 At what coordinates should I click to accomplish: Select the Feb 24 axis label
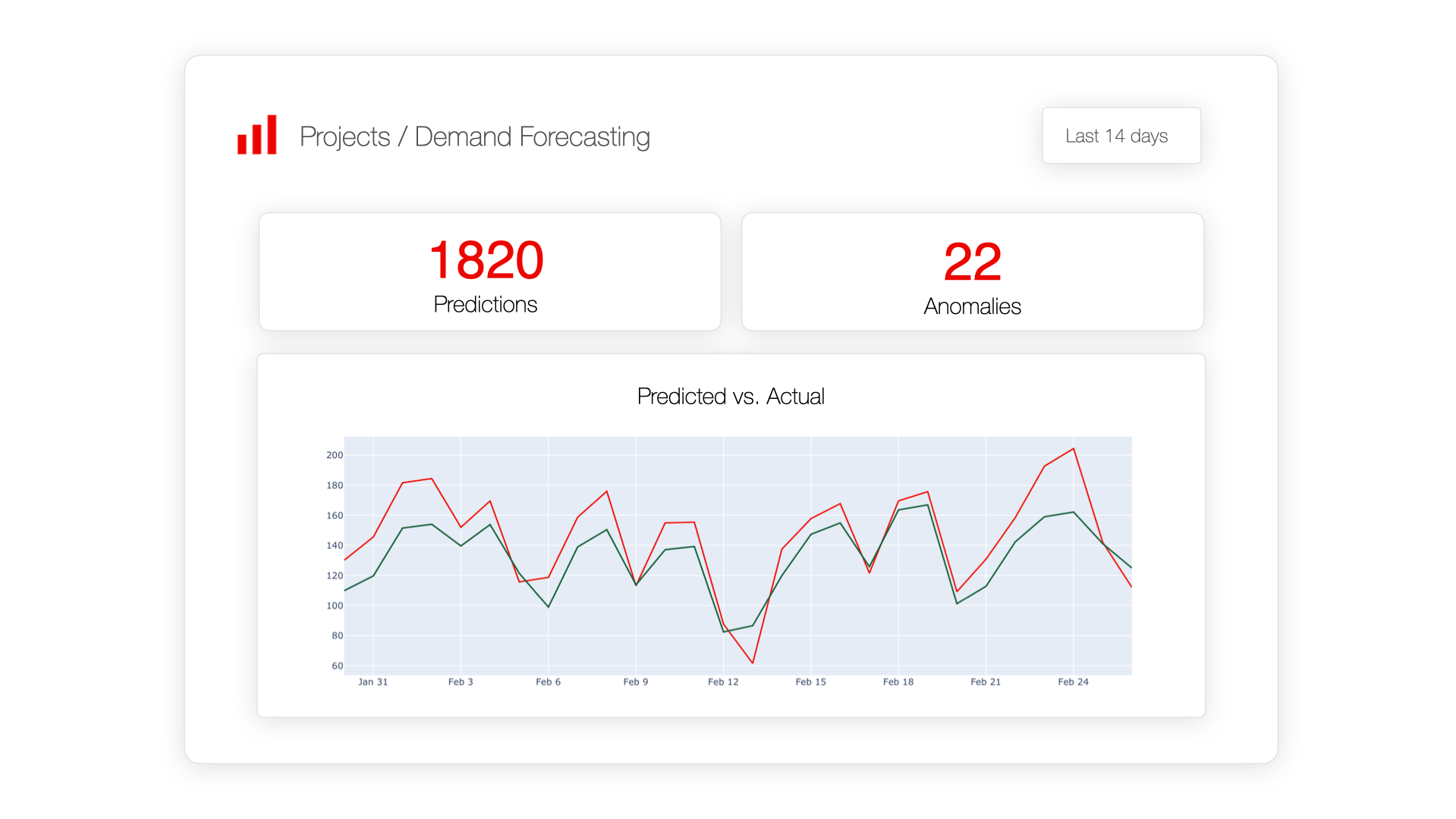click(x=1072, y=682)
